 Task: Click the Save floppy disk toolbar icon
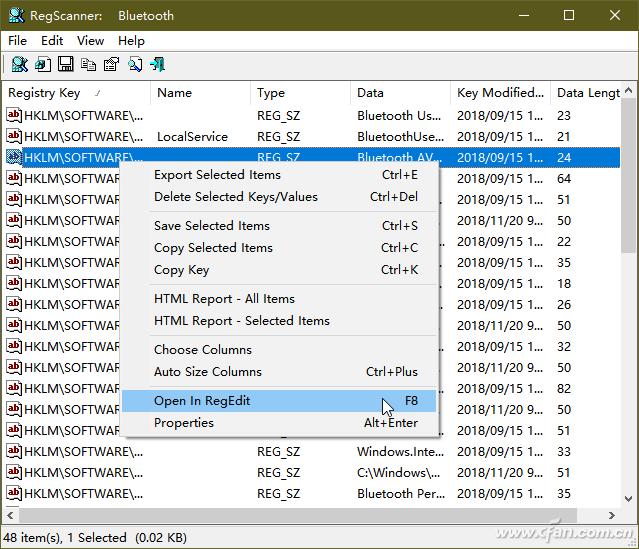(x=65, y=65)
